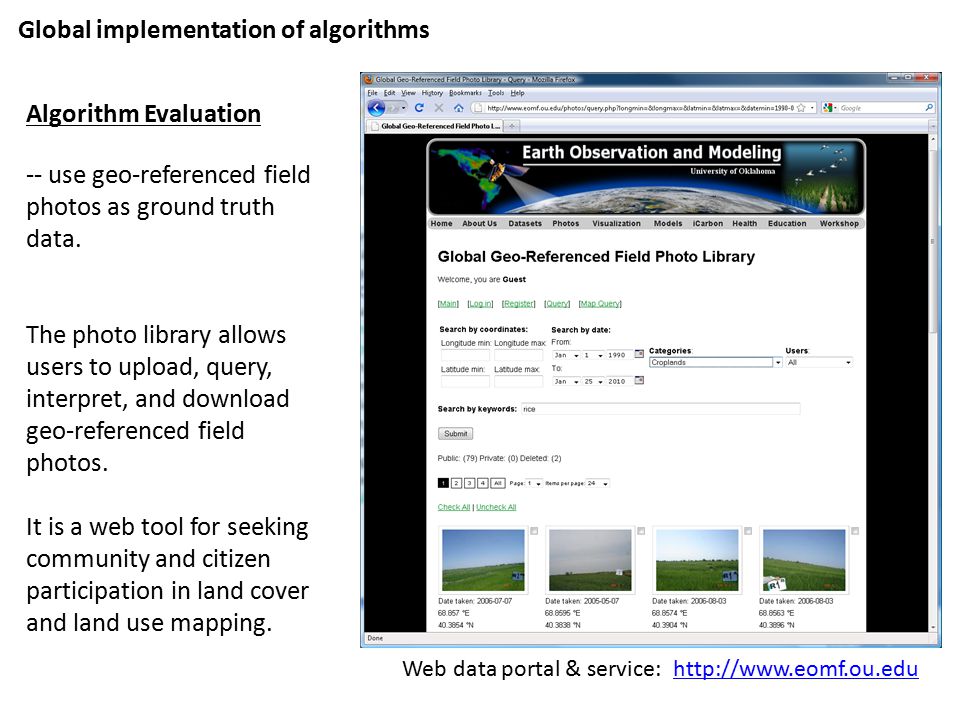Follow the [Map Query] link

pyautogui.click(x=600, y=304)
